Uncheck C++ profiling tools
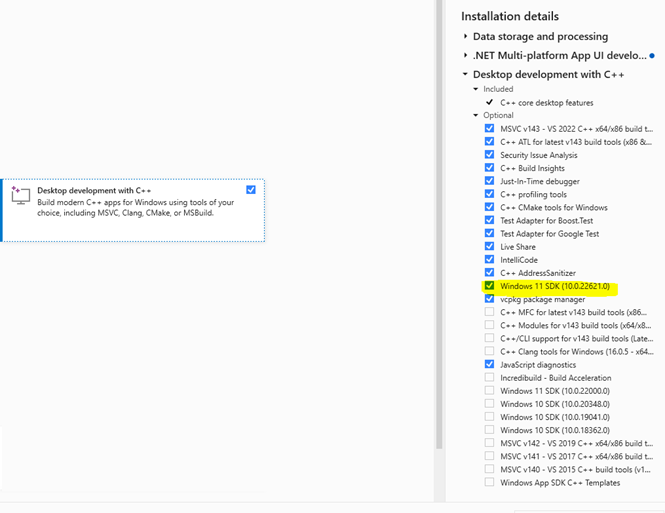665x513 pixels. (489, 194)
